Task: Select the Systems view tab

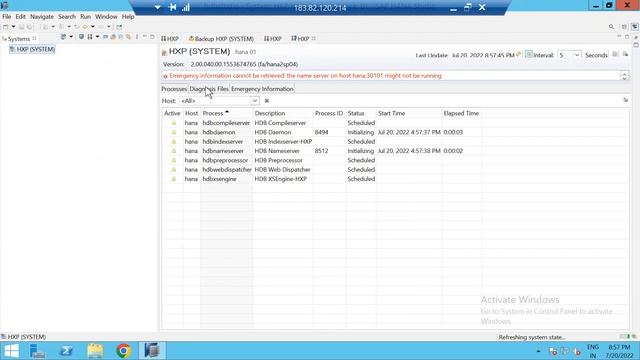Action: [x=19, y=39]
